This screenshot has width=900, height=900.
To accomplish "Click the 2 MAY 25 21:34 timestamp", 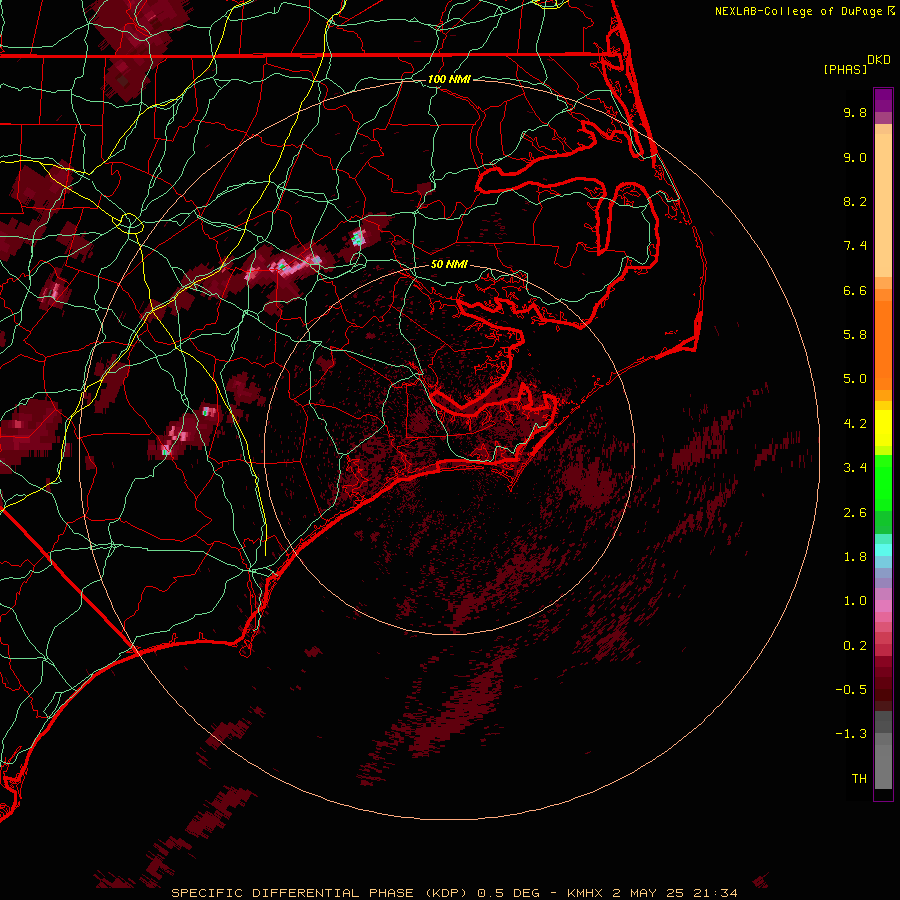I will click(x=675, y=893).
